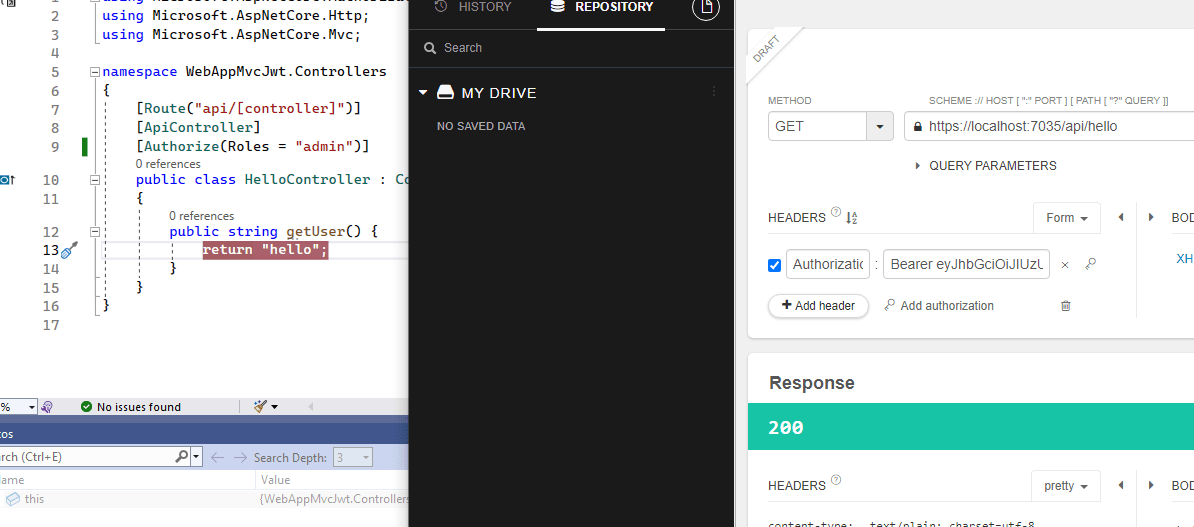Image resolution: width=1194 pixels, height=527 pixels.
Task: Click the '0 references' lens above HelloController
Action: point(168,164)
